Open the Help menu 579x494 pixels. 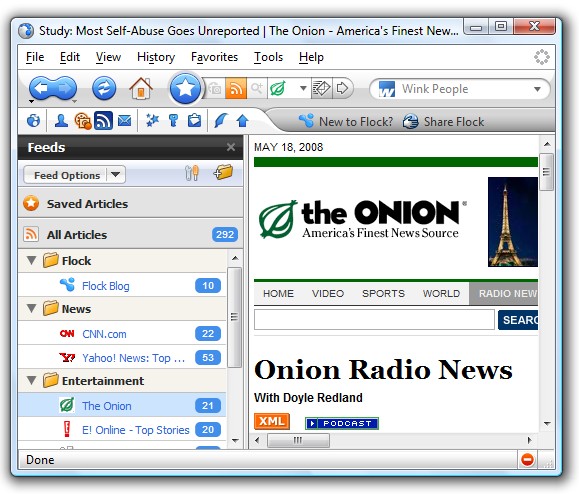(311, 57)
